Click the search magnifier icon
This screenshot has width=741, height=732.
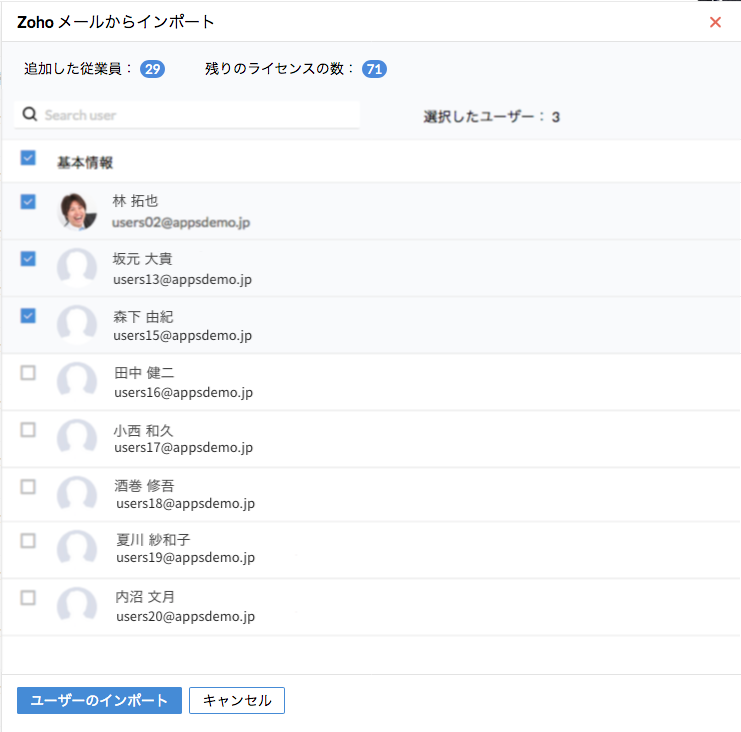tap(30, 115)
